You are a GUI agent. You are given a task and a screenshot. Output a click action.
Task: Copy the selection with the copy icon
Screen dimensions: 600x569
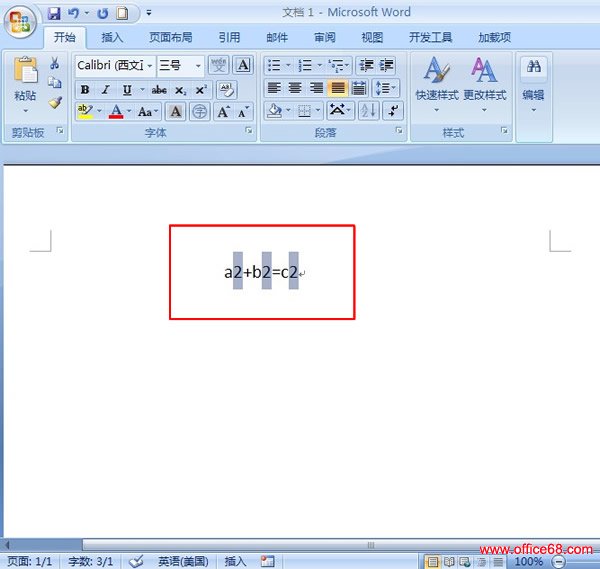click(x=54, y=83)
